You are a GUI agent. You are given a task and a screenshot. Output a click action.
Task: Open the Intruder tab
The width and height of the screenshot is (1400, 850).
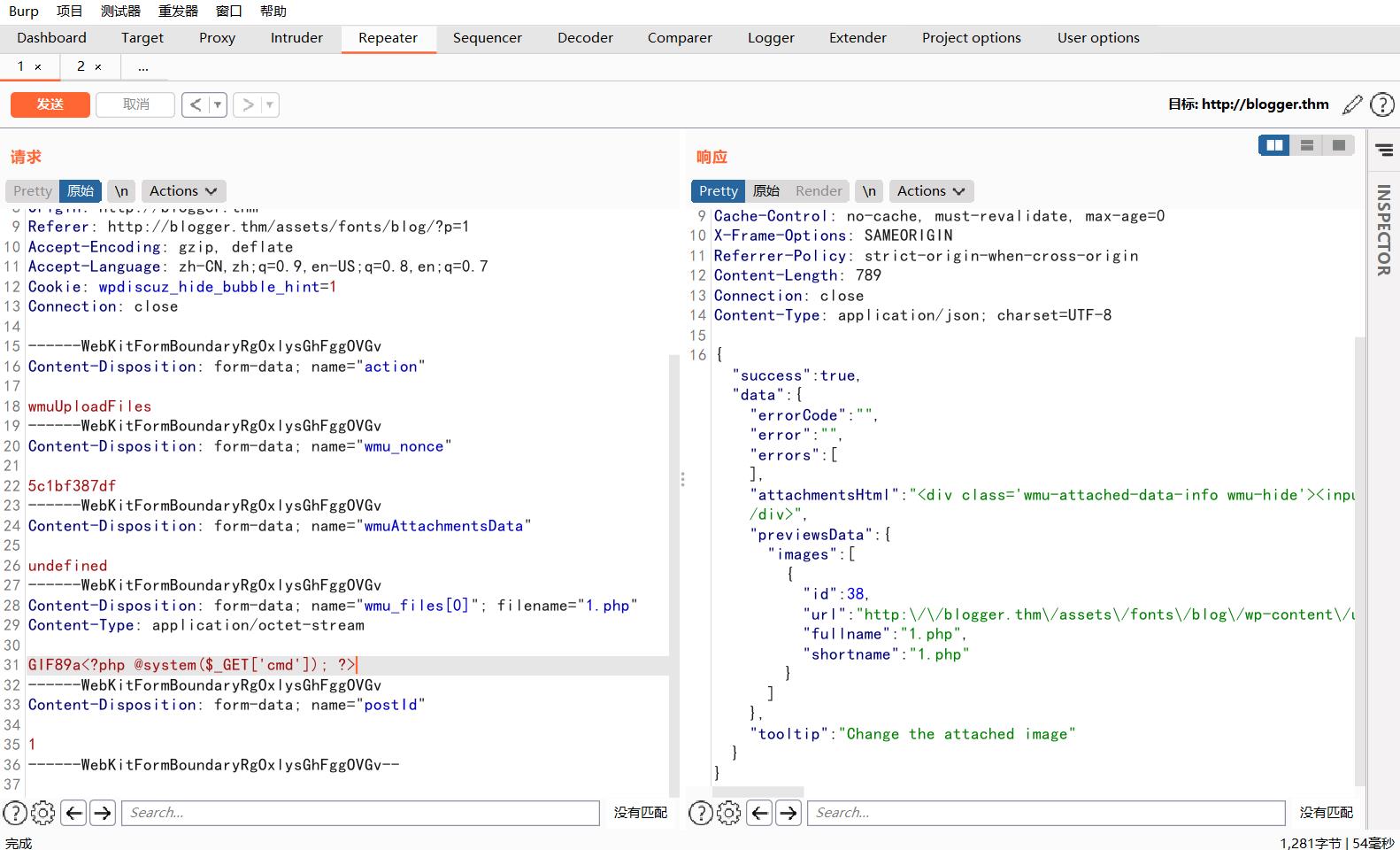coord(296,38)
